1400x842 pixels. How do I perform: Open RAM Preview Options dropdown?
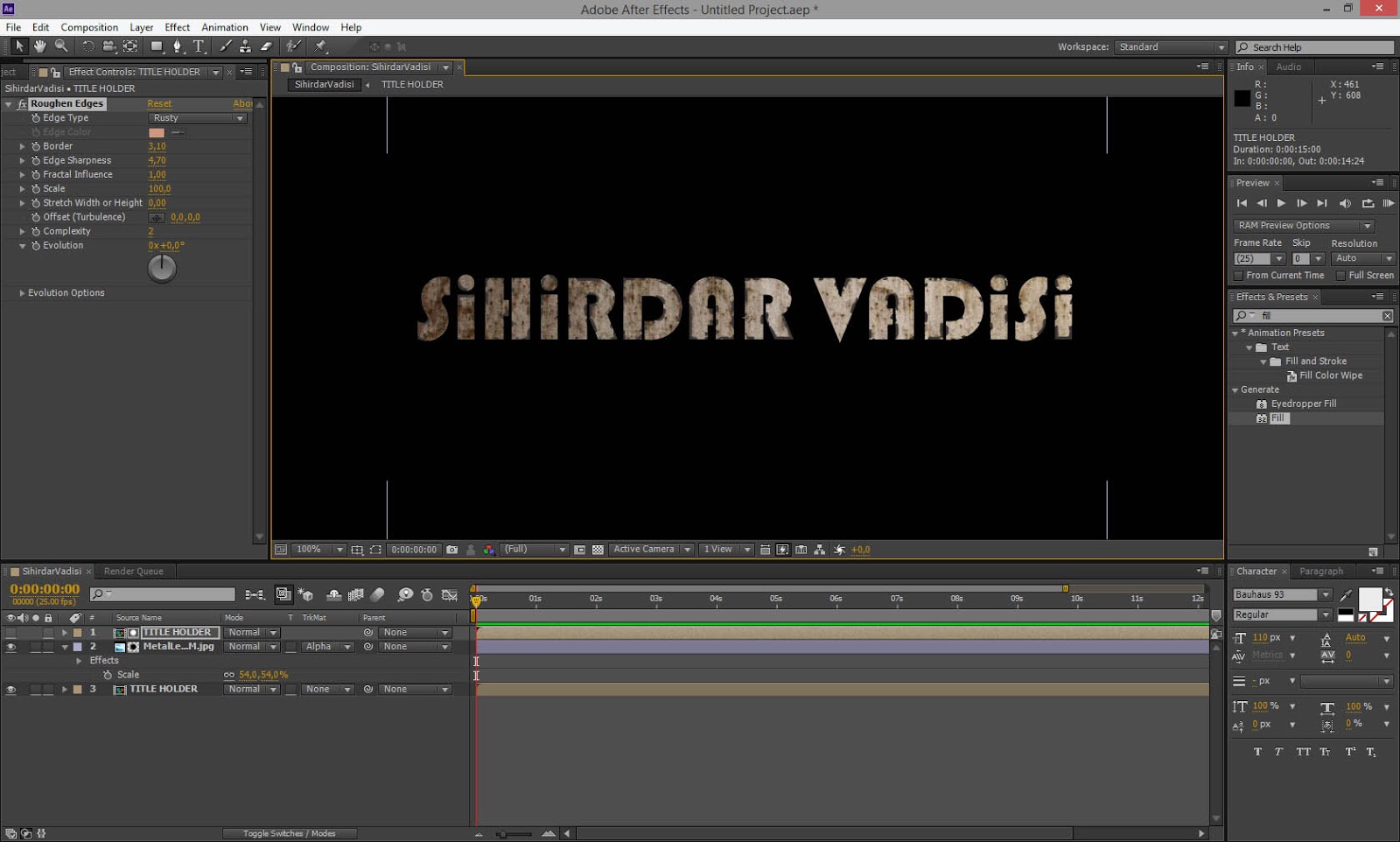[x=1304, y=226]
